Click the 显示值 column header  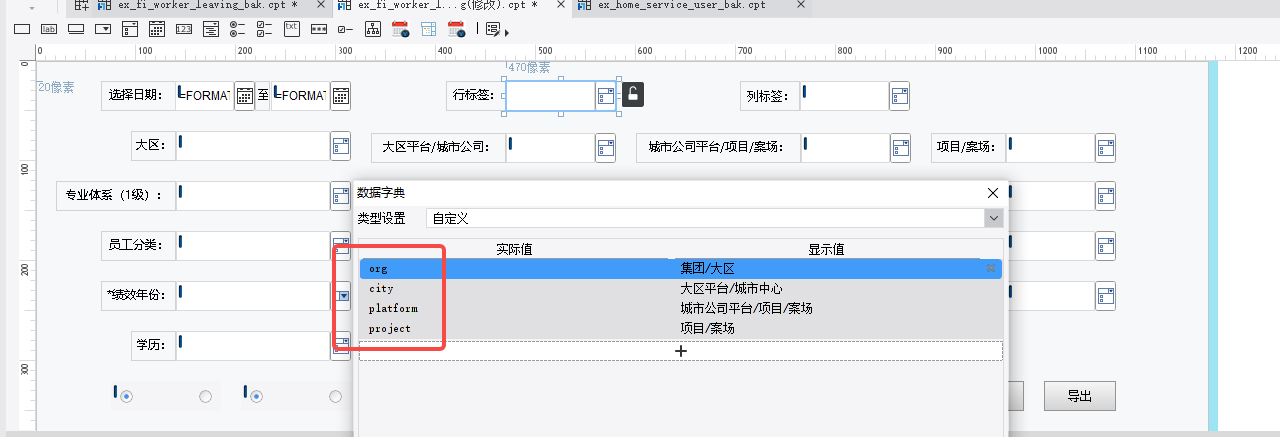point(826,249)
